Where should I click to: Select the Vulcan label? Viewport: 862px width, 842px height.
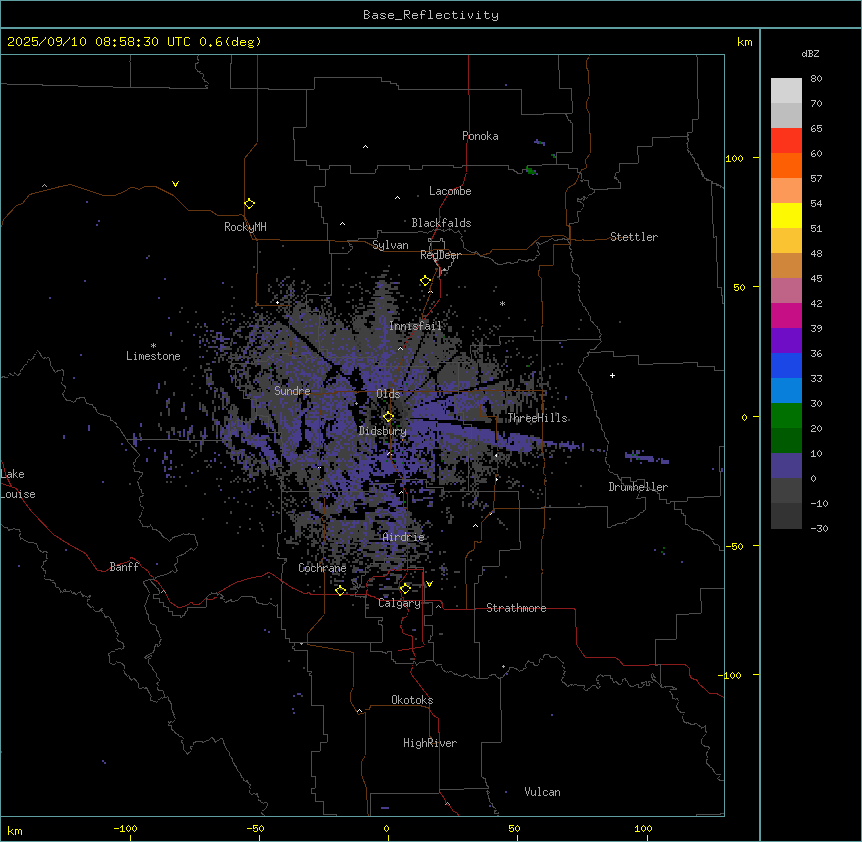[543, 792]
